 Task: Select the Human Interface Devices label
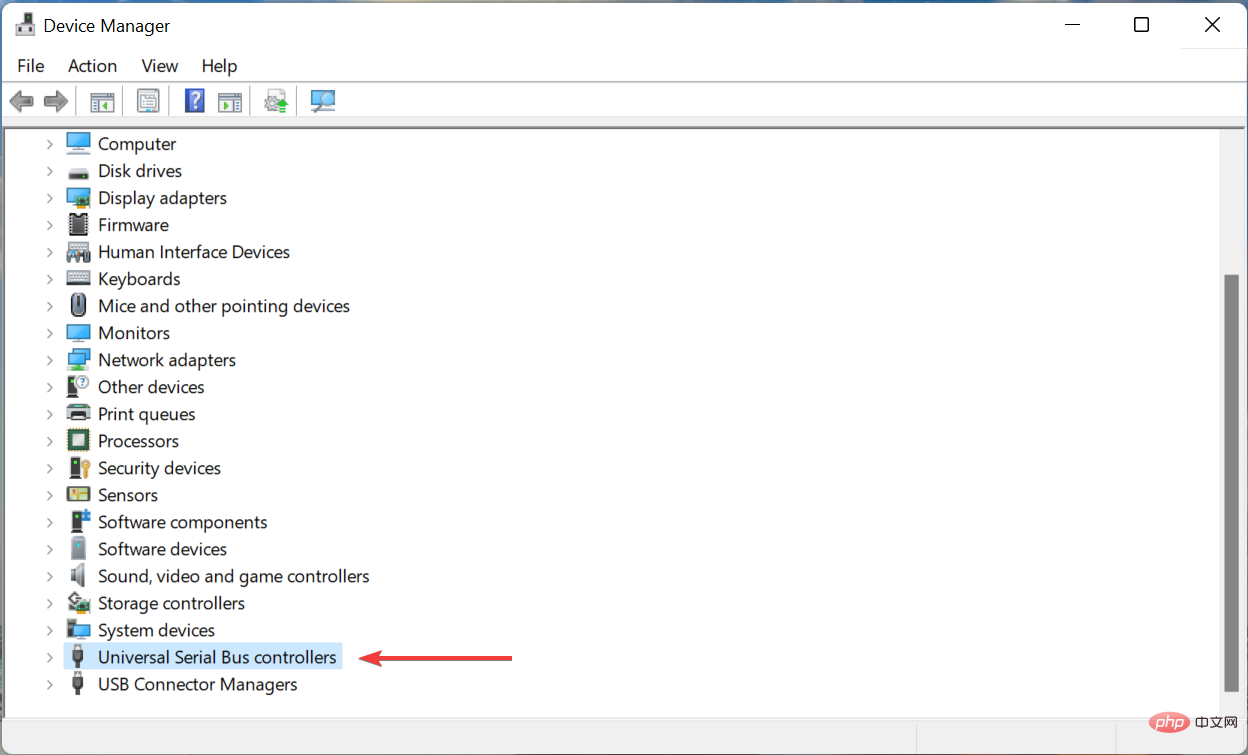(x=194, y=252)
